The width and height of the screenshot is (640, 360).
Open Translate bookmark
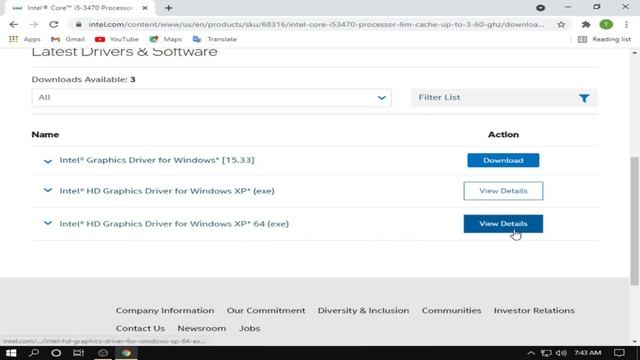(215, 39)
